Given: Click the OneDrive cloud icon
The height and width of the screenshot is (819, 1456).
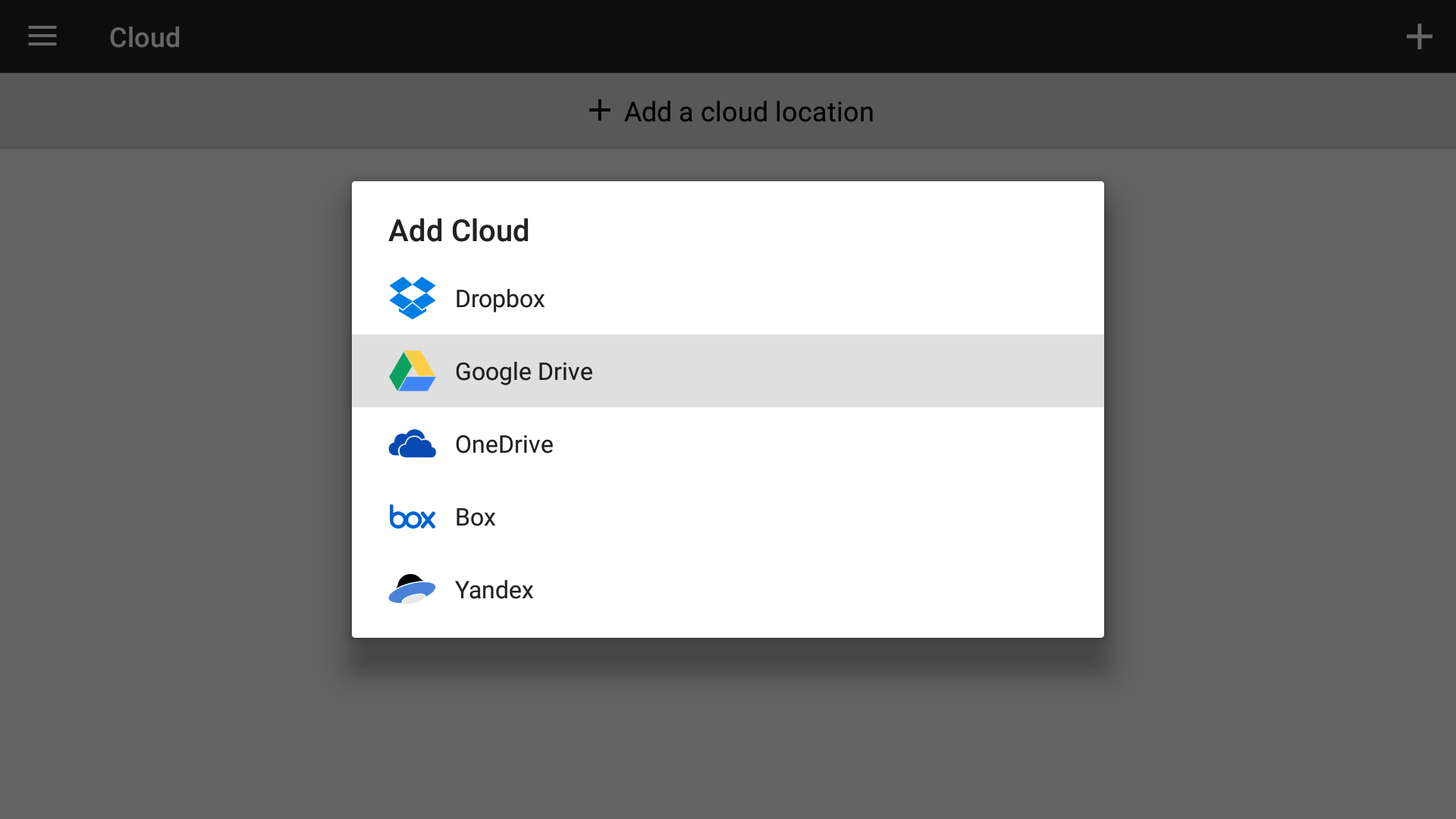Looking at the screenshot, I should 412,444.
